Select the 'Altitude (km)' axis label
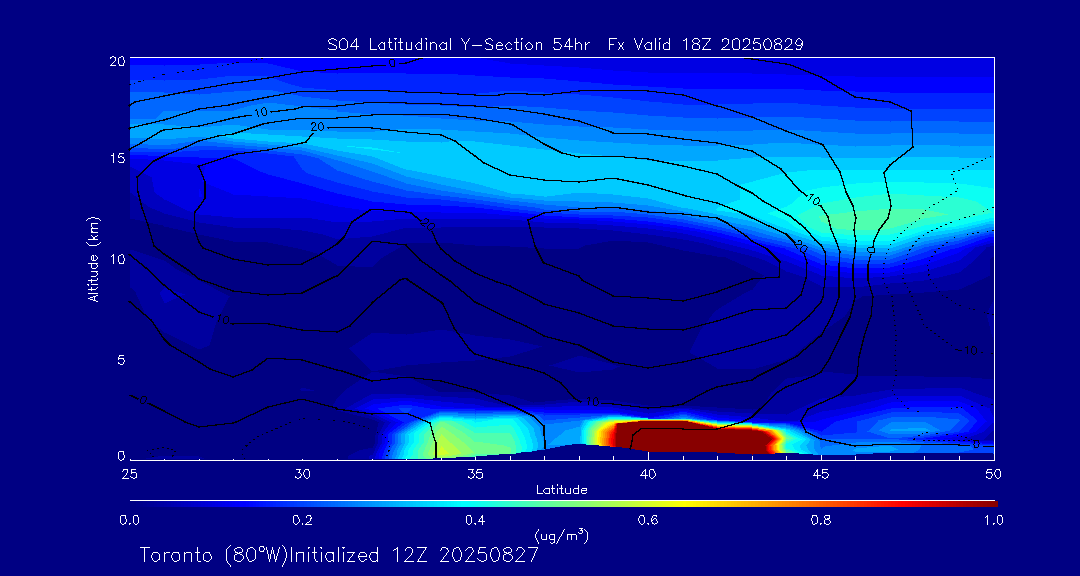The image size is (1080, 576). tap(93, 258)
